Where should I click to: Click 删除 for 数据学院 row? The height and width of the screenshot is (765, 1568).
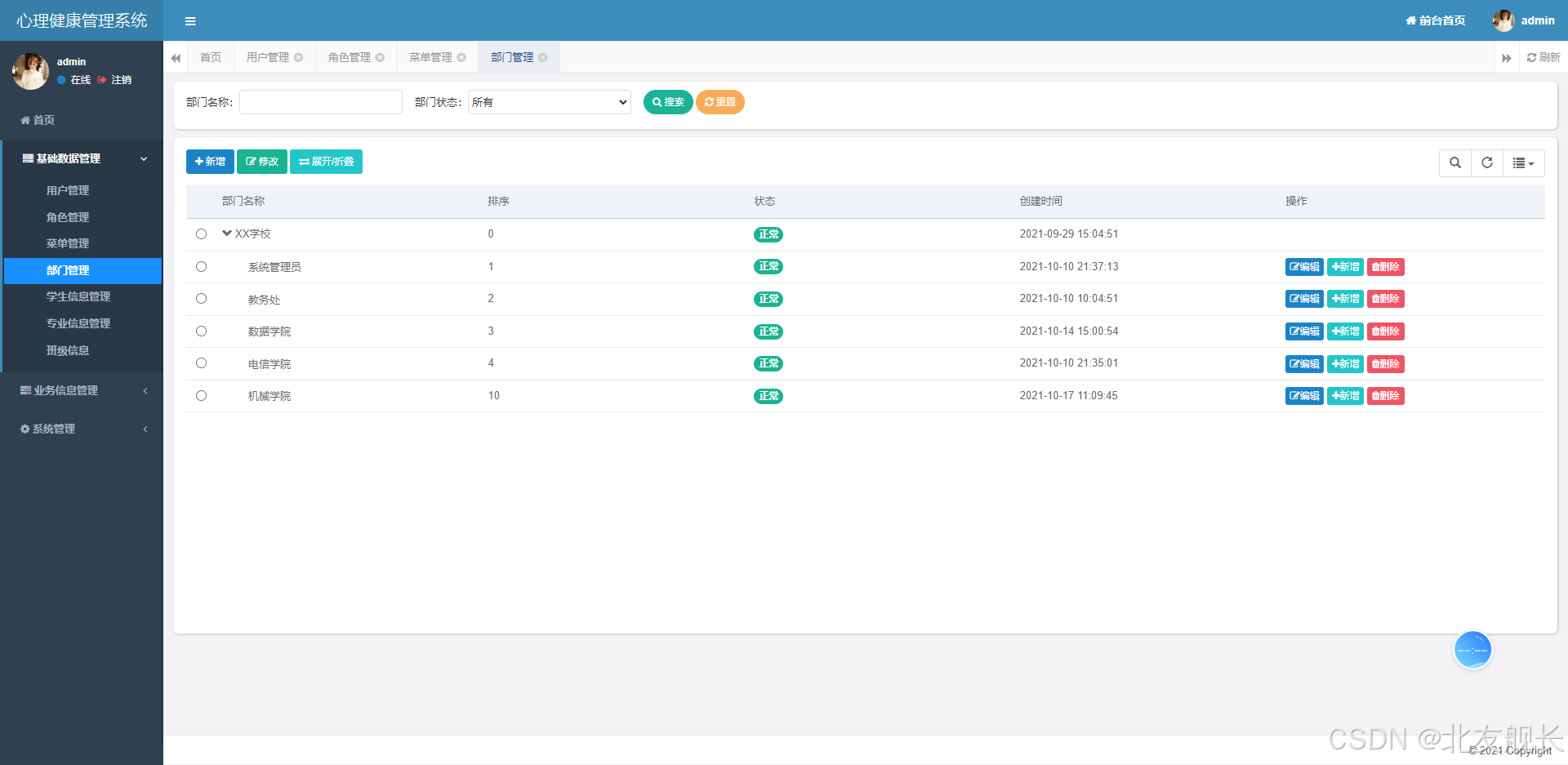(1386, 331)
